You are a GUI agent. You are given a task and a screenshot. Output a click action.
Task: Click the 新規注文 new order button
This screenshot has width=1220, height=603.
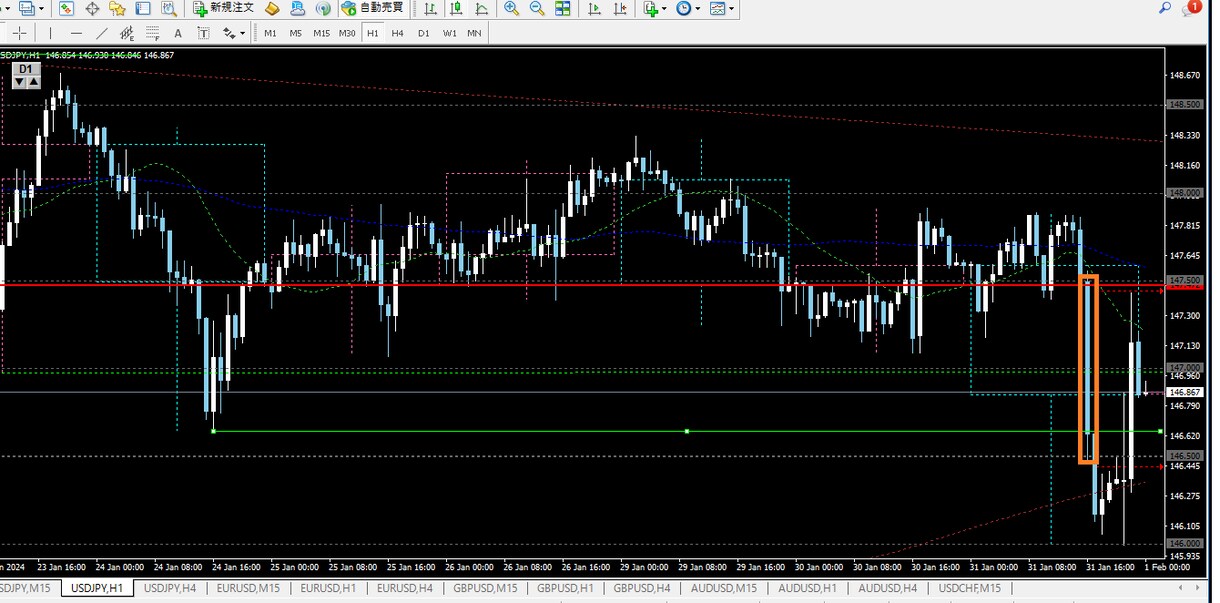pyautogui.click(x=224, y=9)
